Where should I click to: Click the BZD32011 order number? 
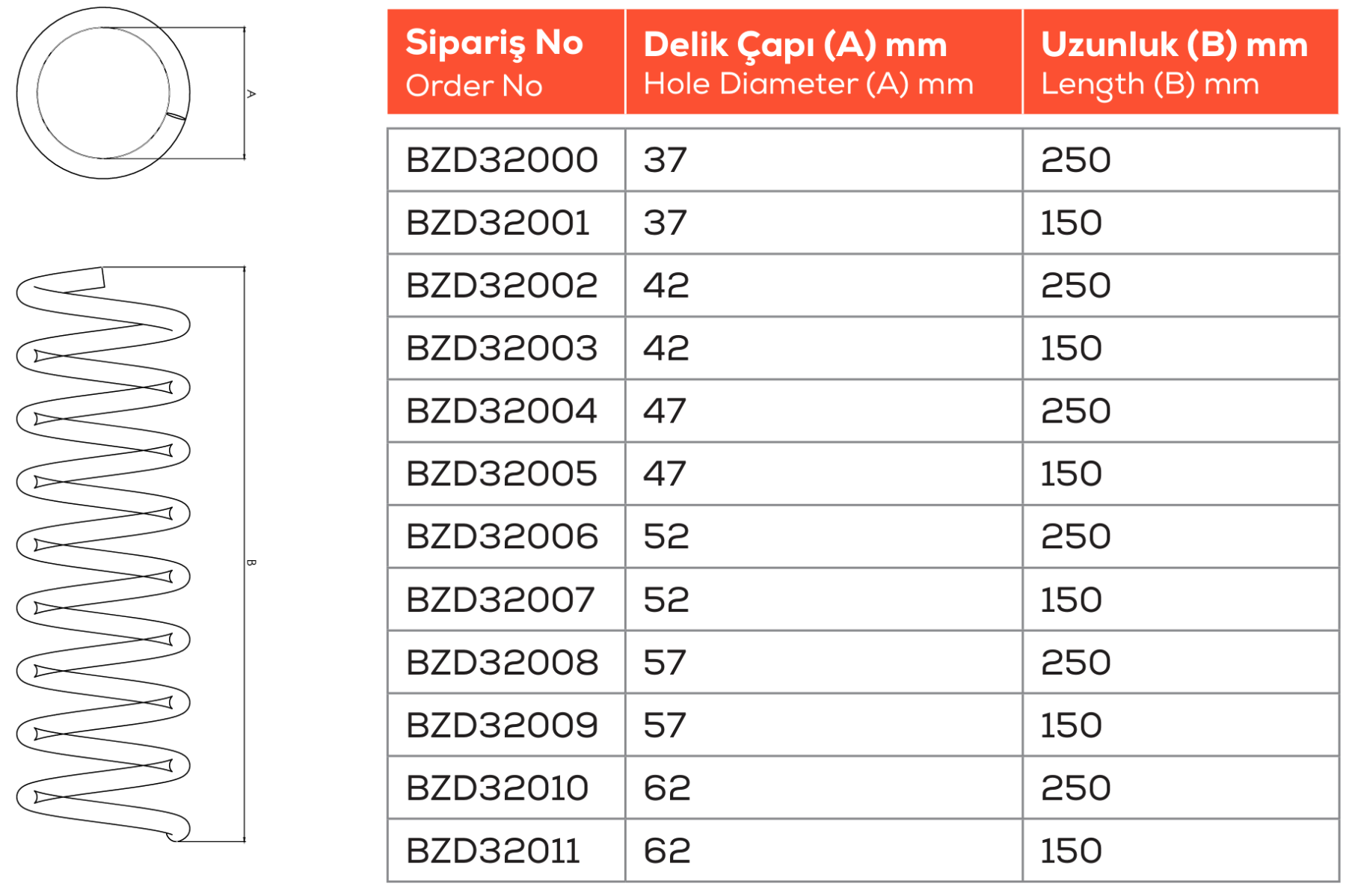pos(493,851)
